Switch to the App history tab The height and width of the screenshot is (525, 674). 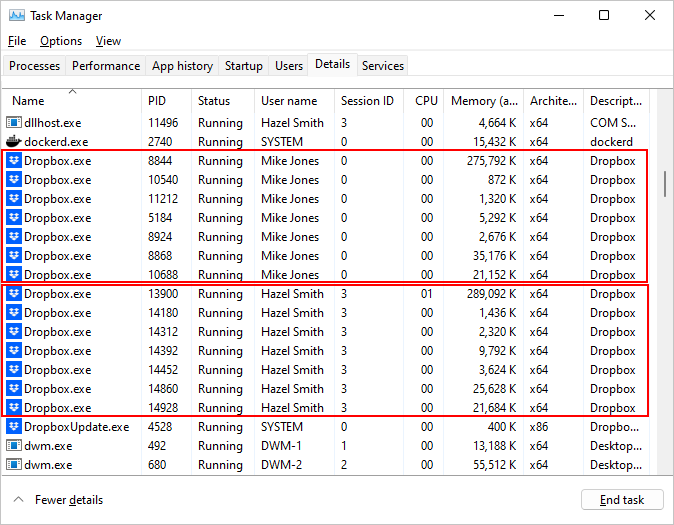pos(182,66)
